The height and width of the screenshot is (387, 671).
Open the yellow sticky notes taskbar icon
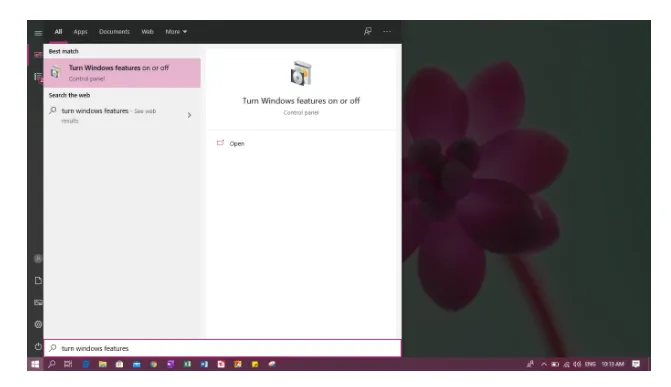255,364
